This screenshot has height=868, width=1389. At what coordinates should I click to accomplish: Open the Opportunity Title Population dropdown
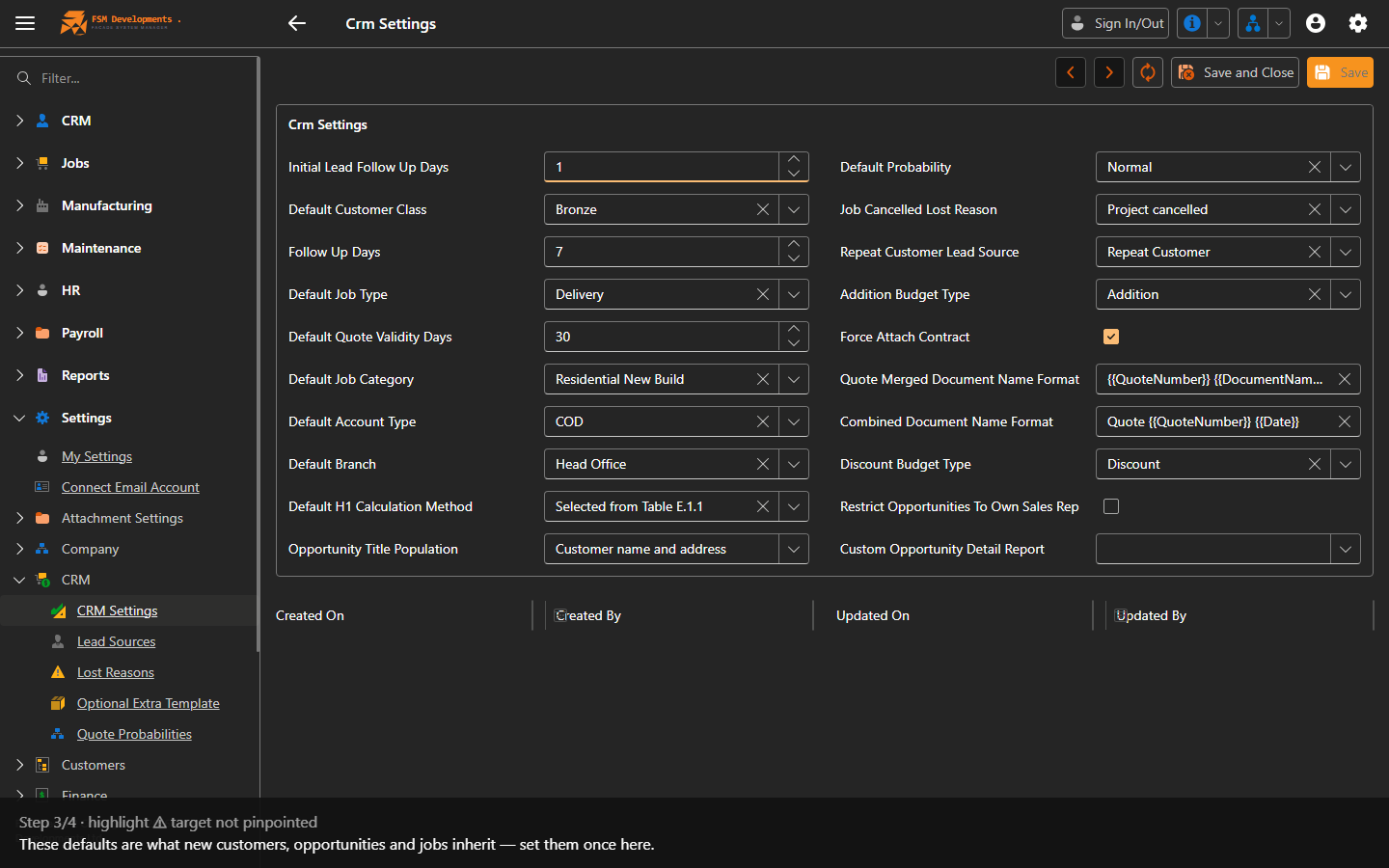pos(794,549)
